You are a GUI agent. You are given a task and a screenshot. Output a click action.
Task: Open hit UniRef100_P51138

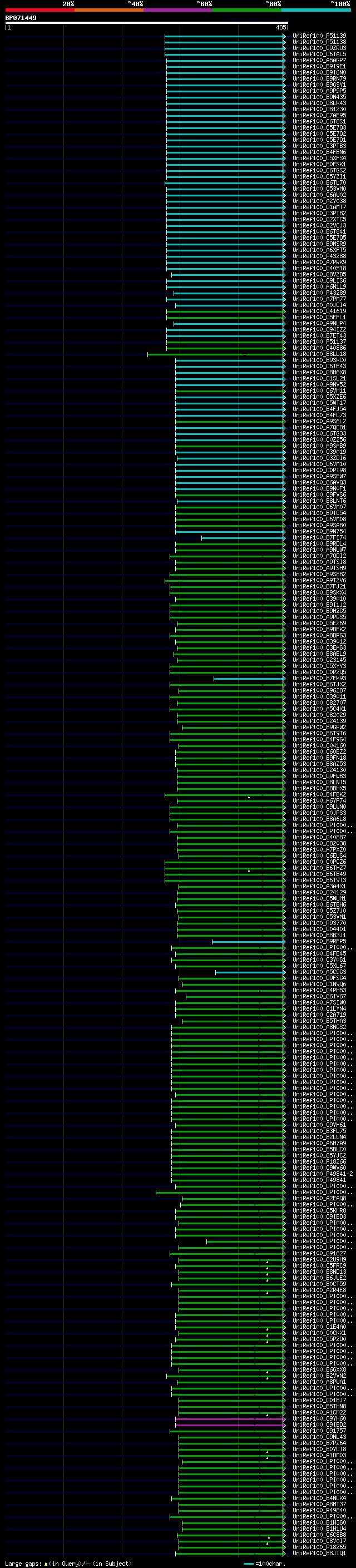(x=319, y=42)
